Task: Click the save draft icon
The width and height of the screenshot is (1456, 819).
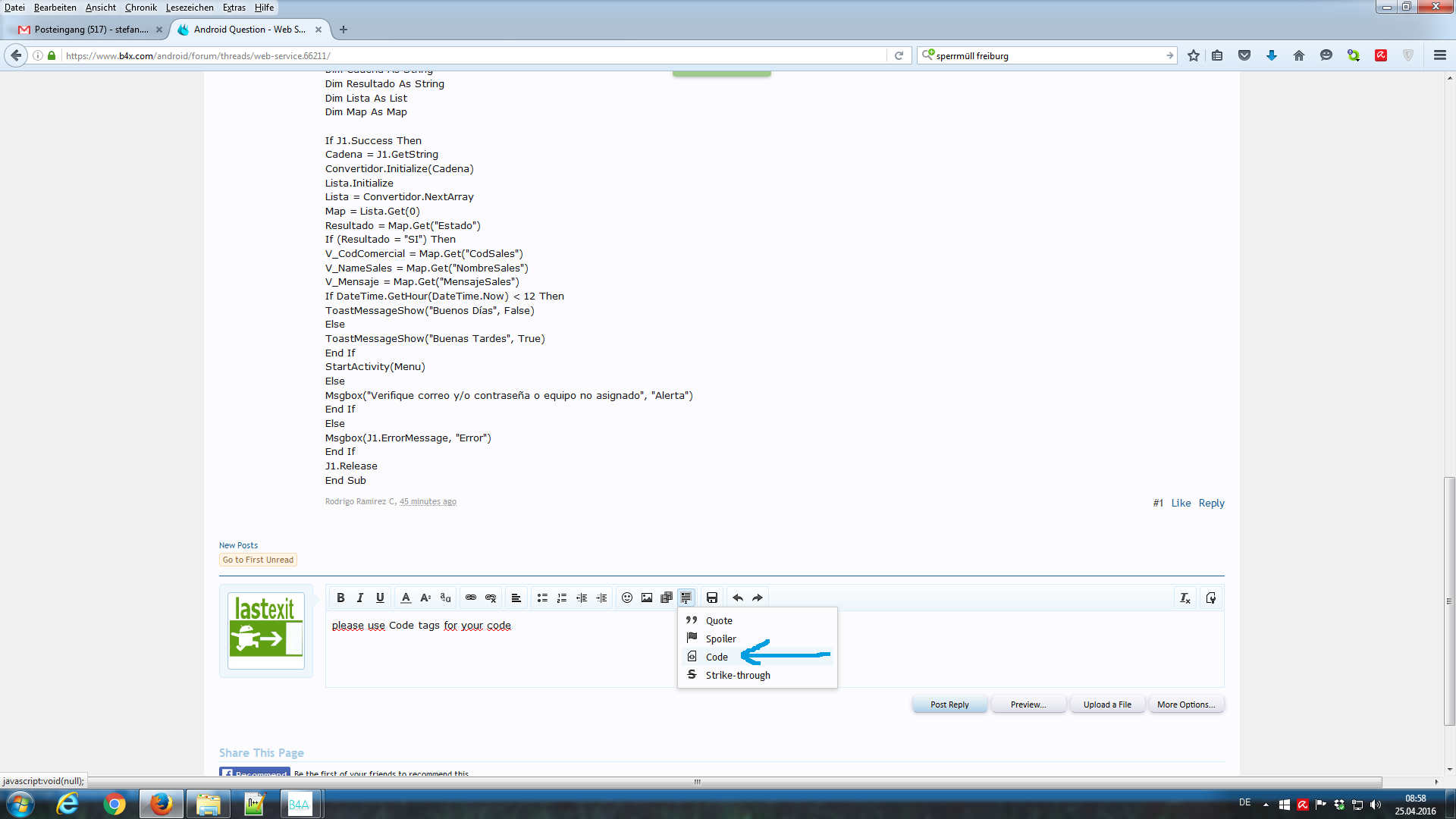Action: pyautogui.click(x=712, y=598)
